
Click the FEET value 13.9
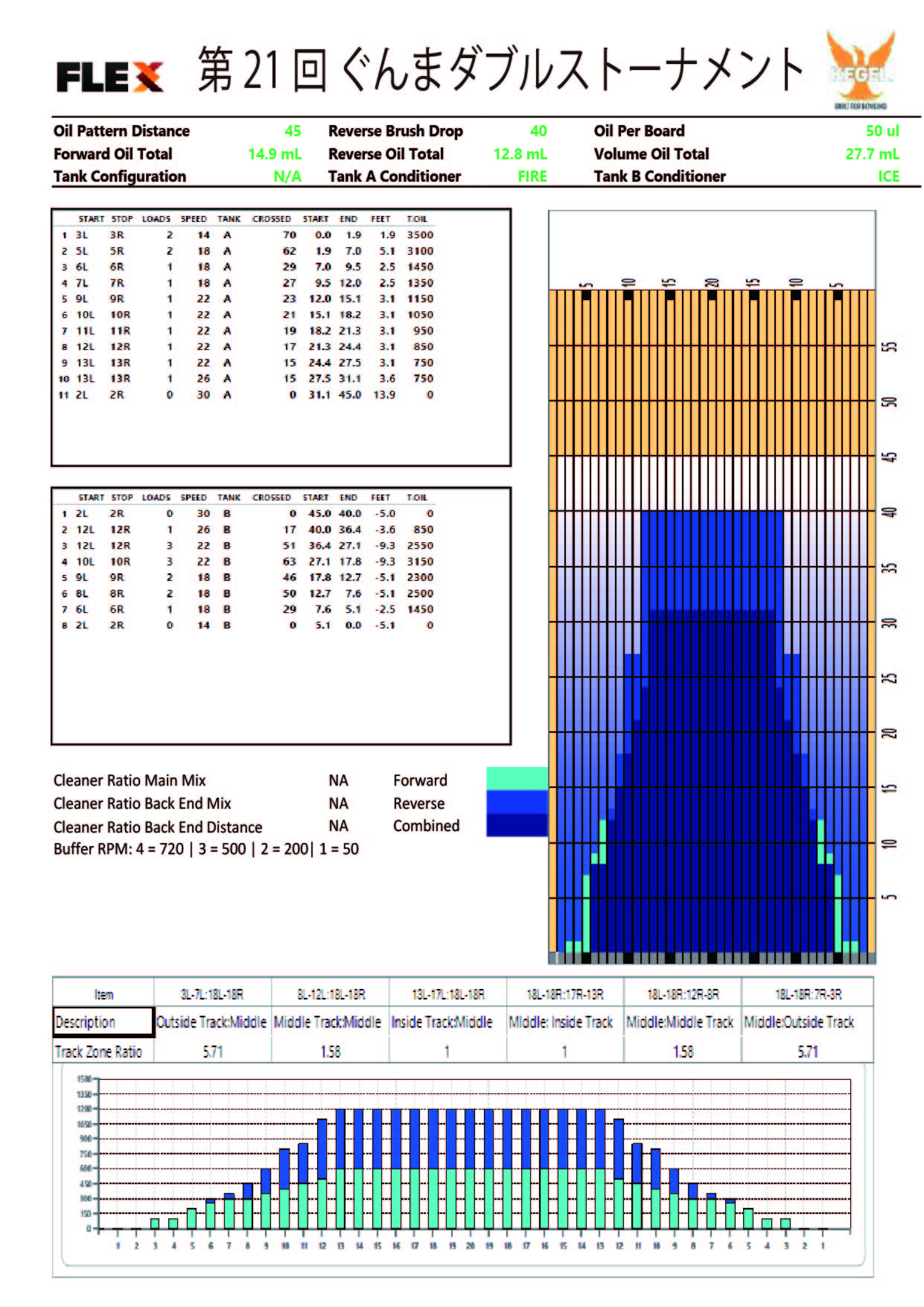(384, 395)
